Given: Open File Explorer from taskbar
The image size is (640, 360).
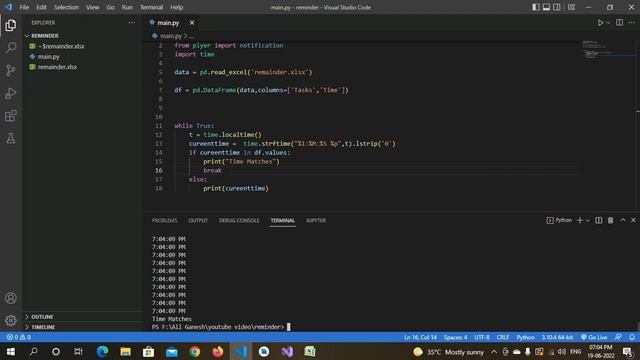Looking at the screenshot, I should click(125, 351).
